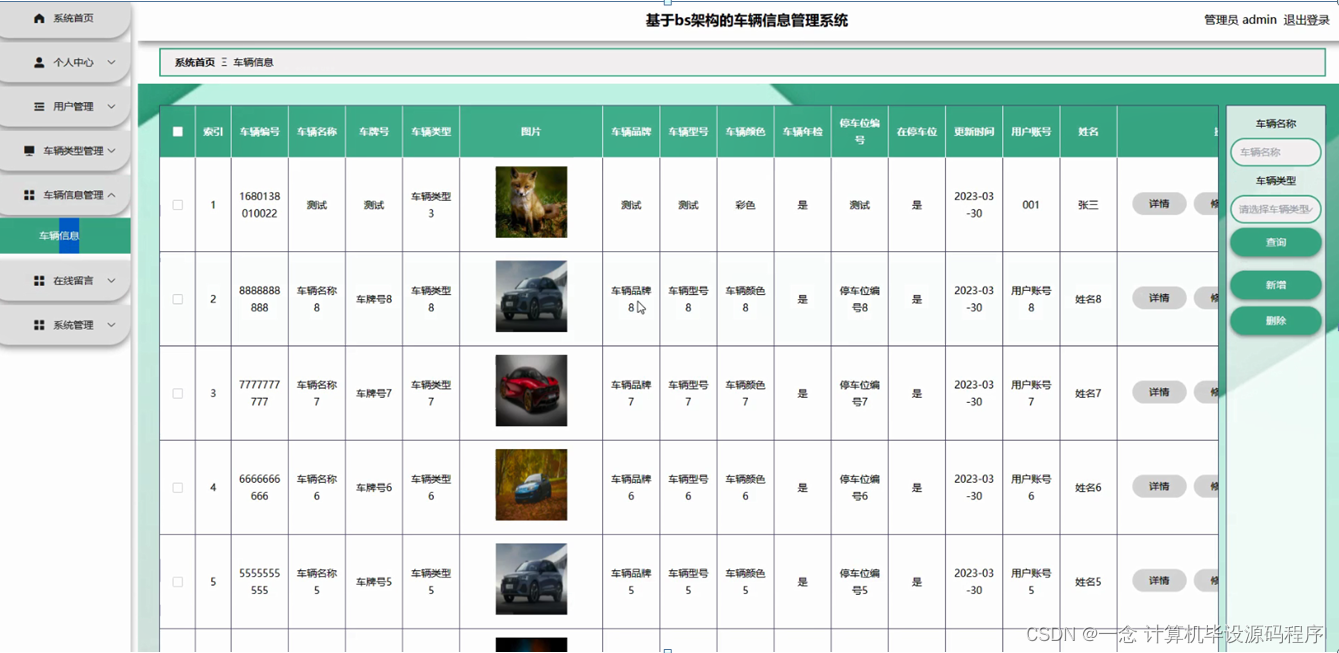Click the grid icon beside 车辆信息管理

point(29,195)
